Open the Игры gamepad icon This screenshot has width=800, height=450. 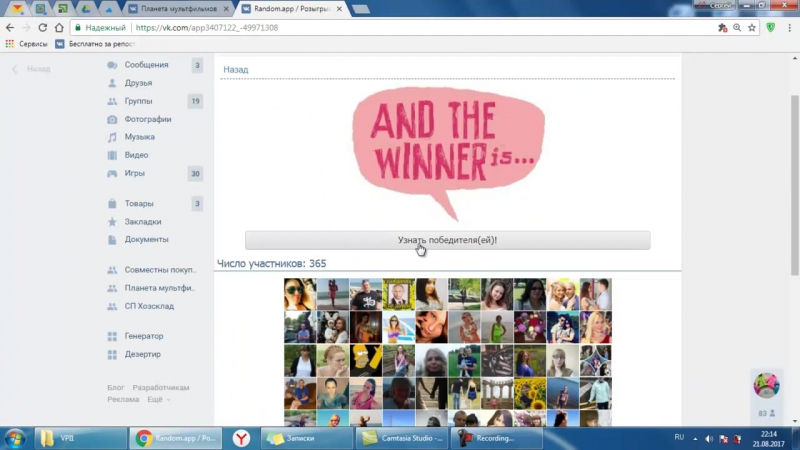click(x=113, y=173)
